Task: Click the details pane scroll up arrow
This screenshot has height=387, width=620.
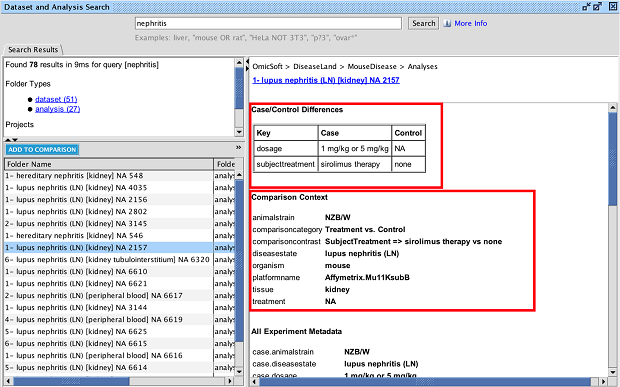Action: (612, 108)
